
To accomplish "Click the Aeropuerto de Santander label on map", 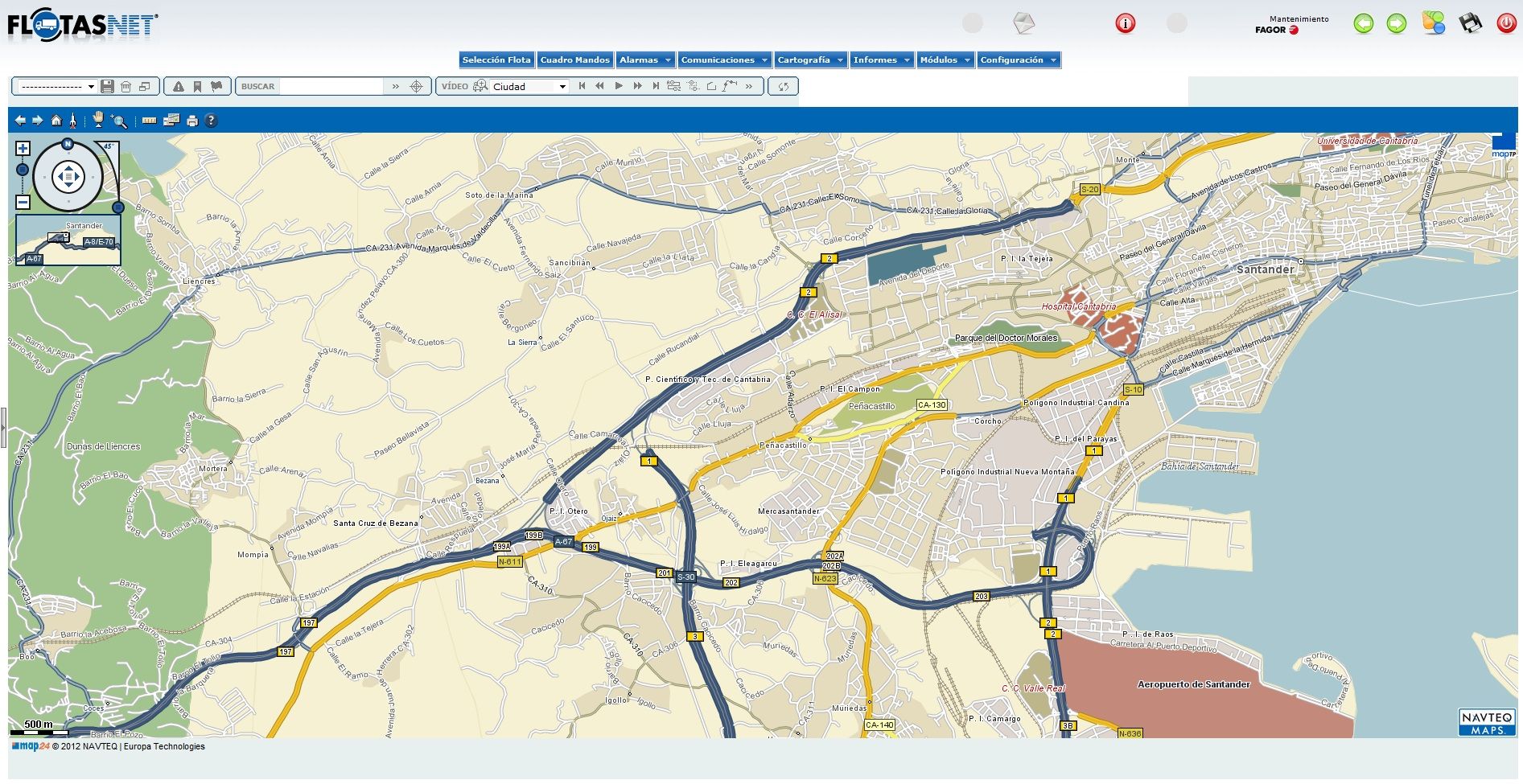I will click(1193, 684).
